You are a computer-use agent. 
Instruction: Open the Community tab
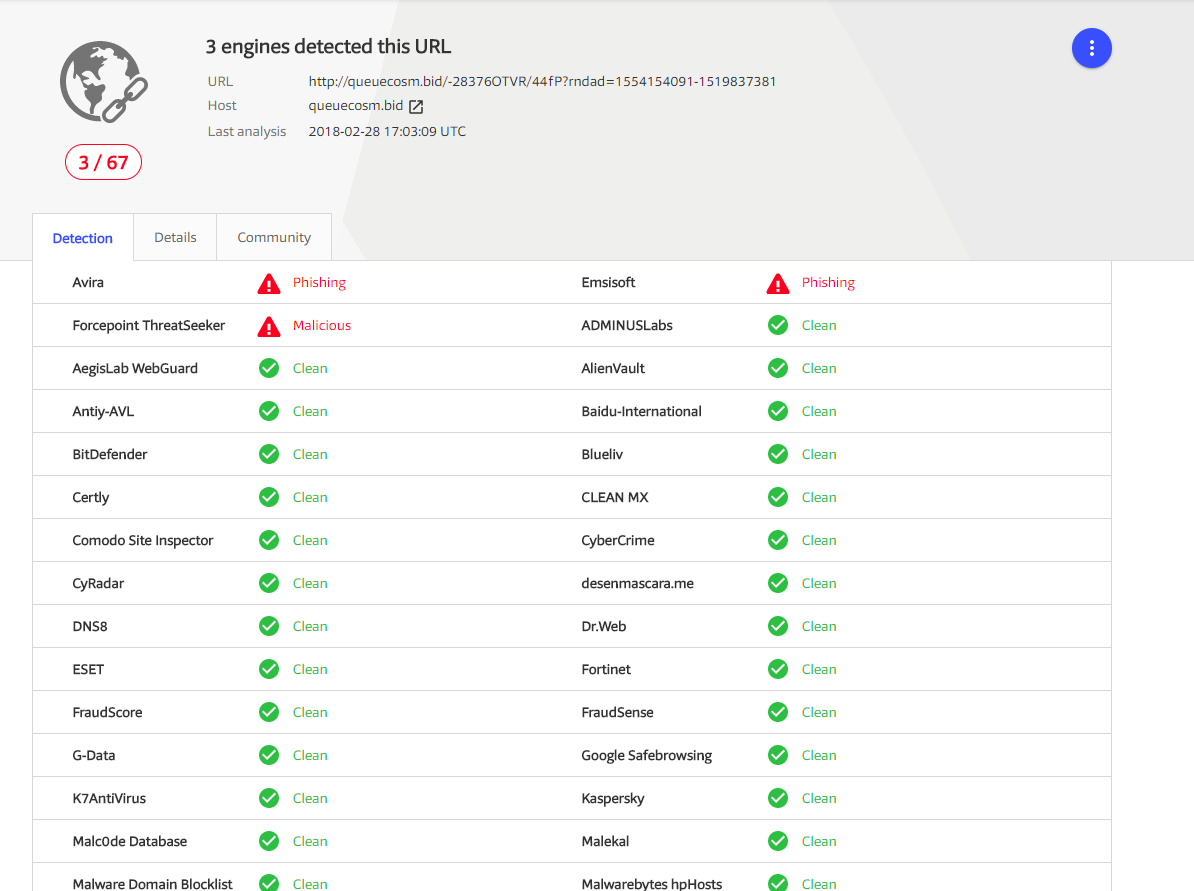click(274, 237)
